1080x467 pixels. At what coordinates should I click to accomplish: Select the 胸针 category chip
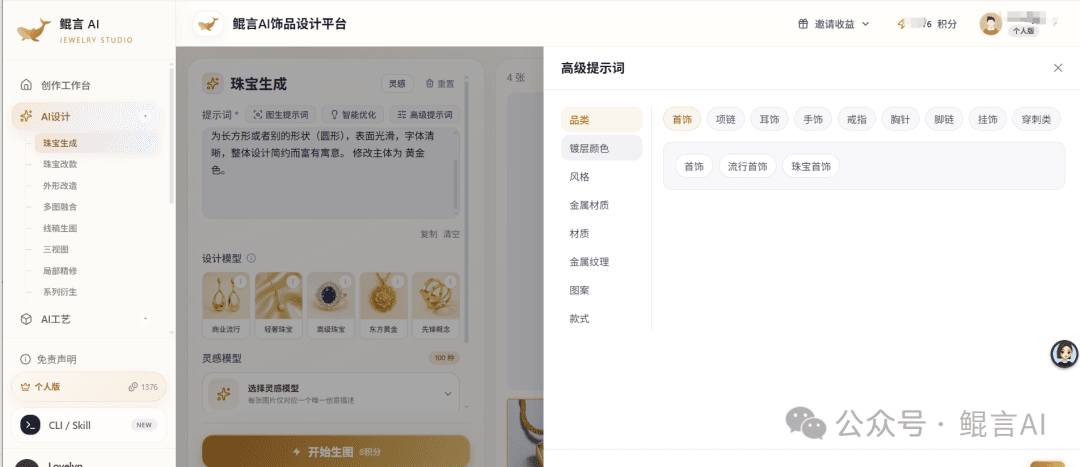900,119
